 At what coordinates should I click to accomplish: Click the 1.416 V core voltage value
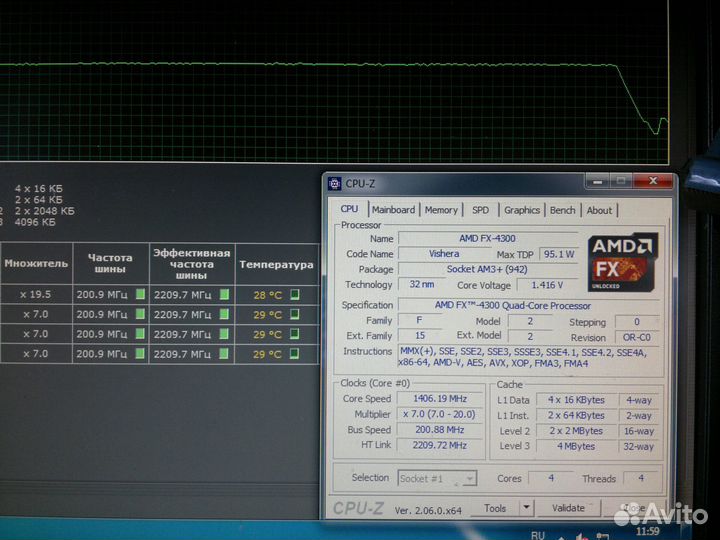pyautogui.click(x=547, y=285)
